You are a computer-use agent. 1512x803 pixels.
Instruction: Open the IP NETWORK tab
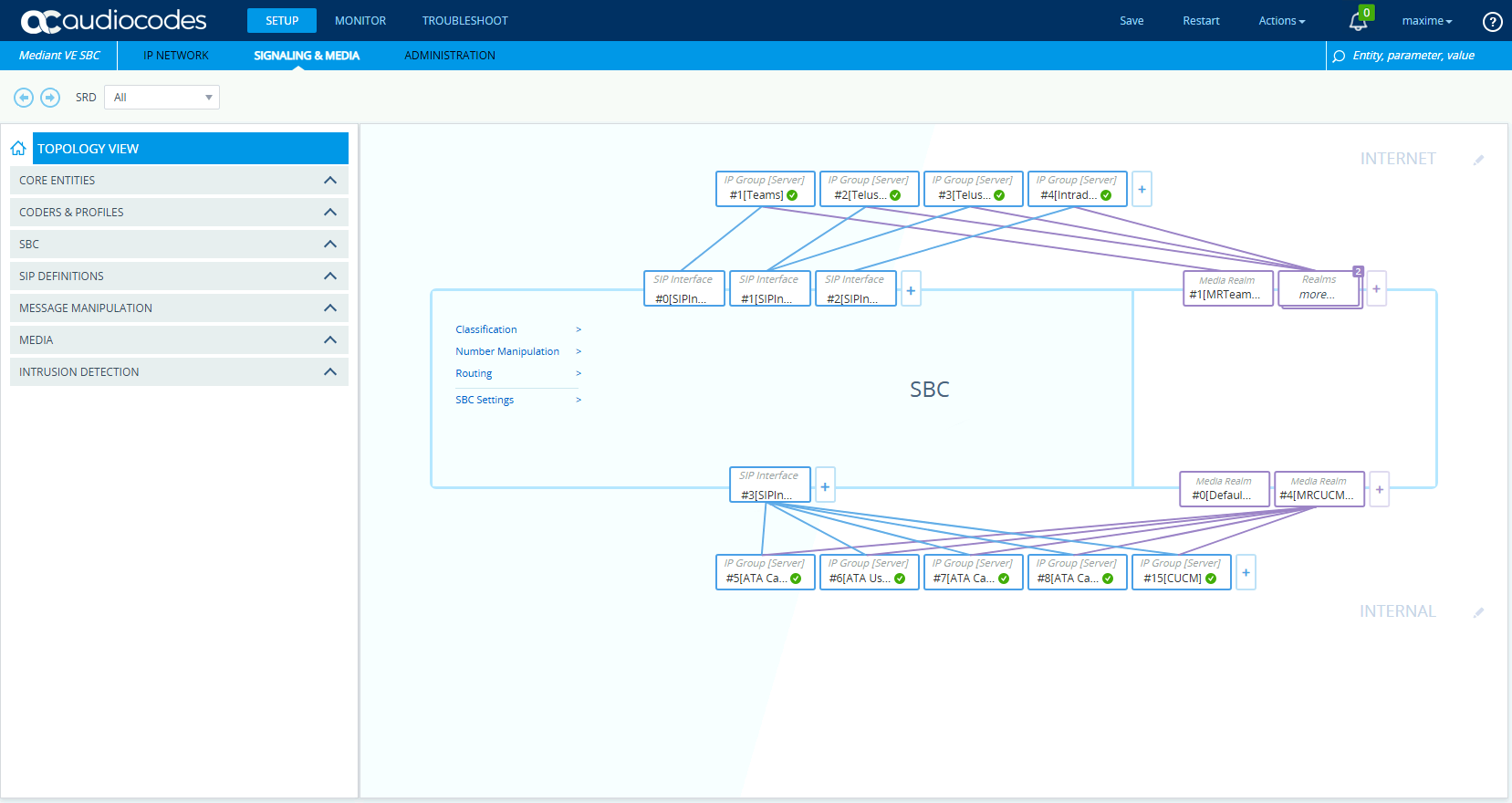(x=176, y=56)
